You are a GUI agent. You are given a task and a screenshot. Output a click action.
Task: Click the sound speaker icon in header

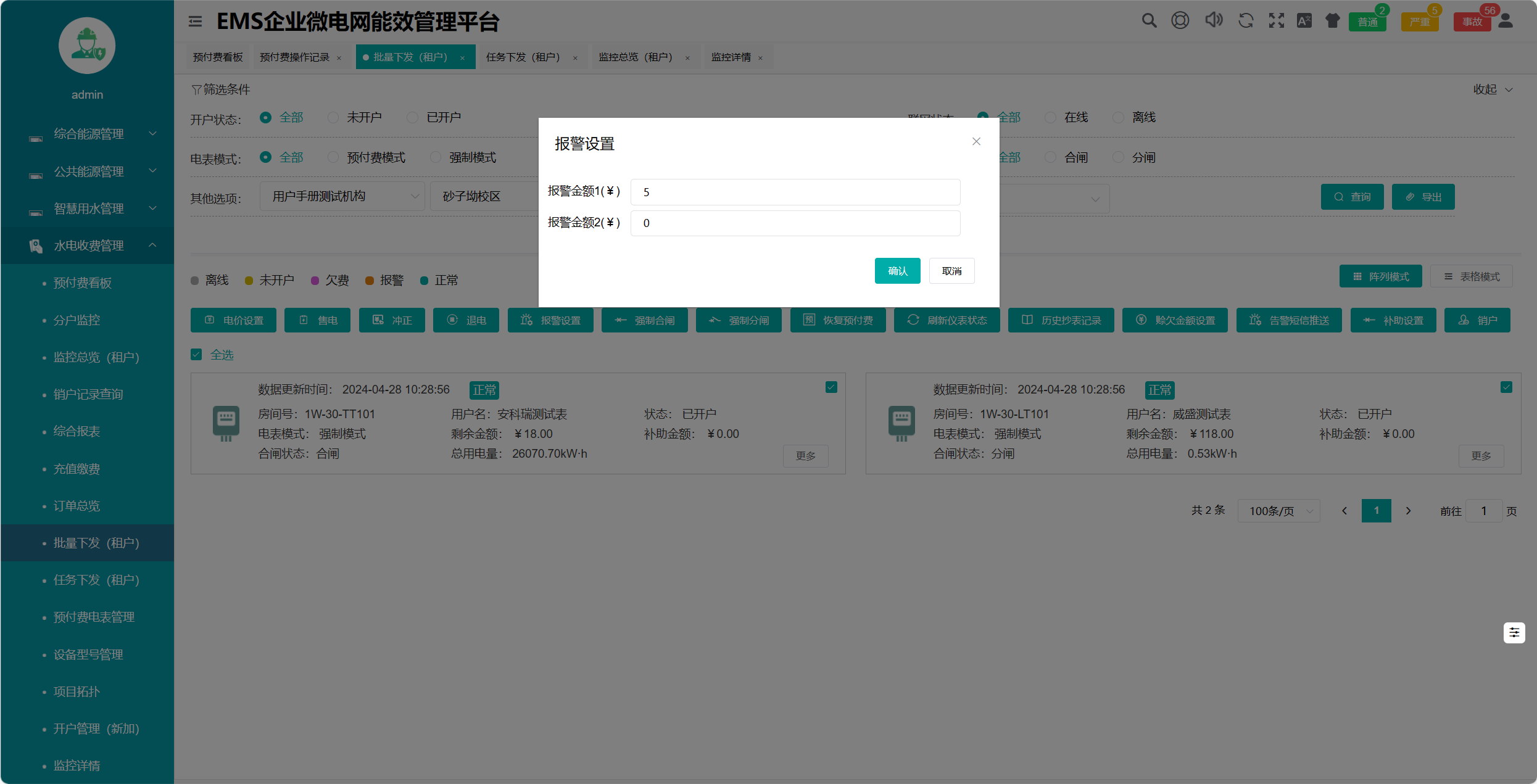point(1214,20)
